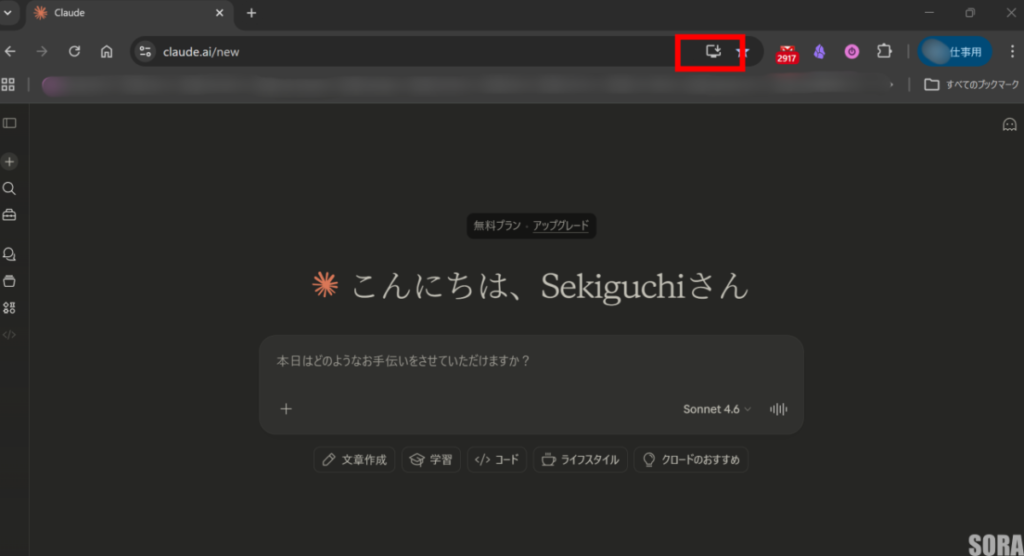1024x556 pixels.
Task: Open Chrome extensions puzzle icon
Action: coord(884,51)
